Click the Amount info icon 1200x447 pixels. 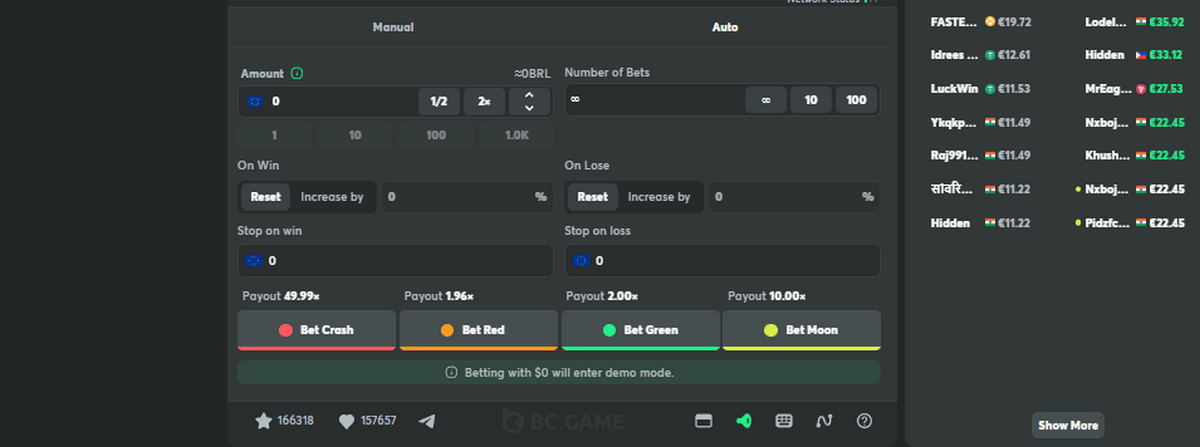(297, 74)
